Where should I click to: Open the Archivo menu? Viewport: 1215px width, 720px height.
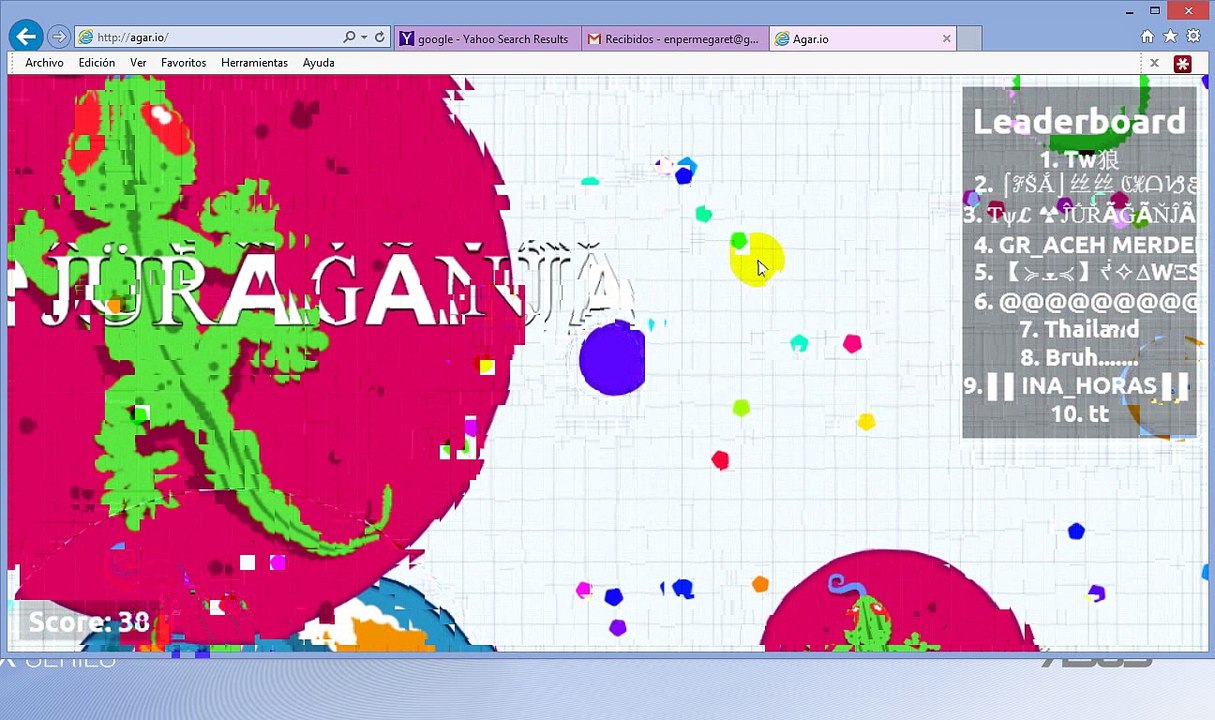click(x=44, y=63)
